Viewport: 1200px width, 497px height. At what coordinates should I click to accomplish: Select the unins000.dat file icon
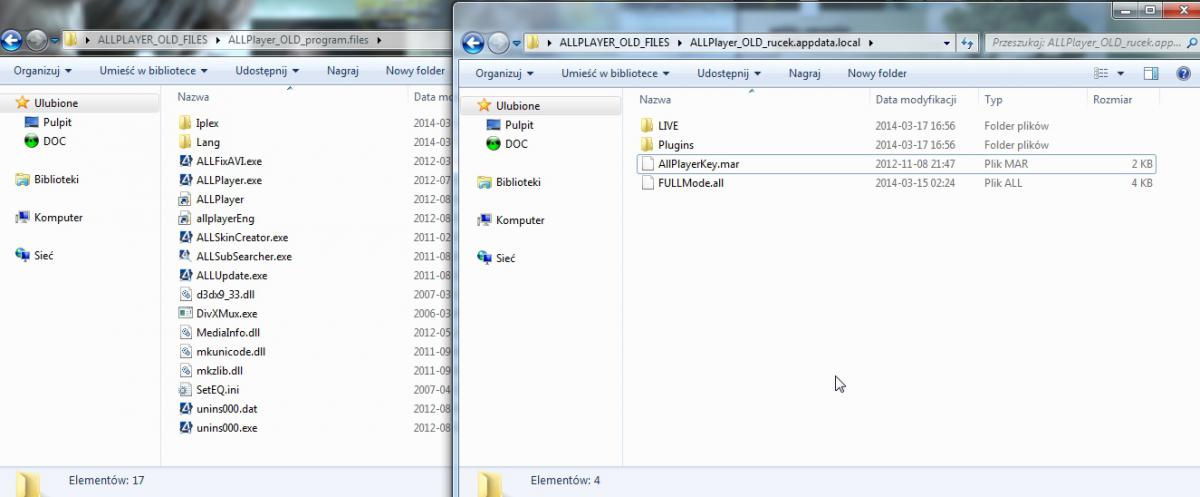point(185,408)
